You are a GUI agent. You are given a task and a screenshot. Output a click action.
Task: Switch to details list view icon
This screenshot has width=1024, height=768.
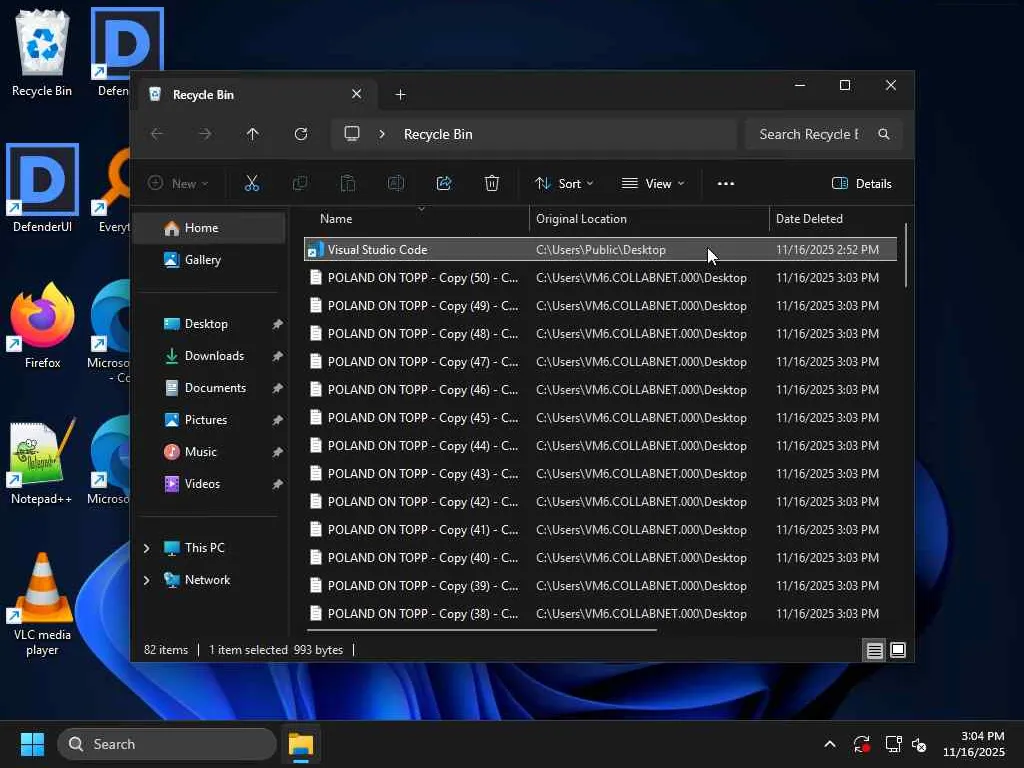(x=874, y=650)
